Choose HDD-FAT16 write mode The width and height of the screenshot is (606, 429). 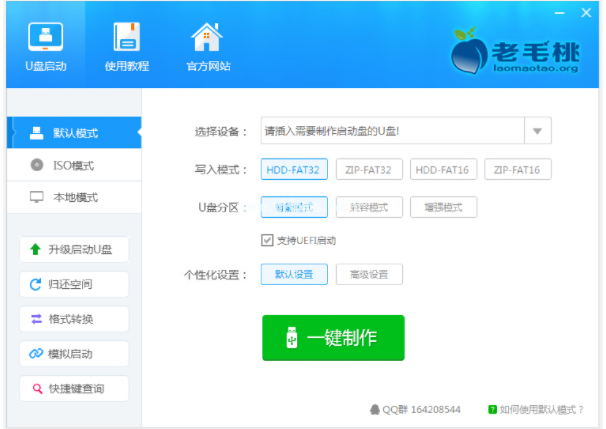click(x=444, y=170)
